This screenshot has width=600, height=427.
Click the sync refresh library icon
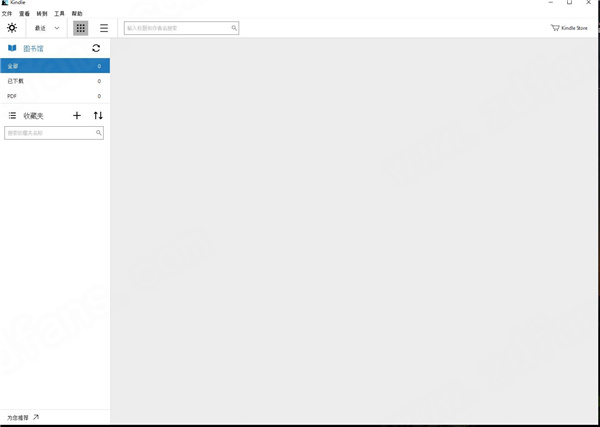(x=96, y=48)
